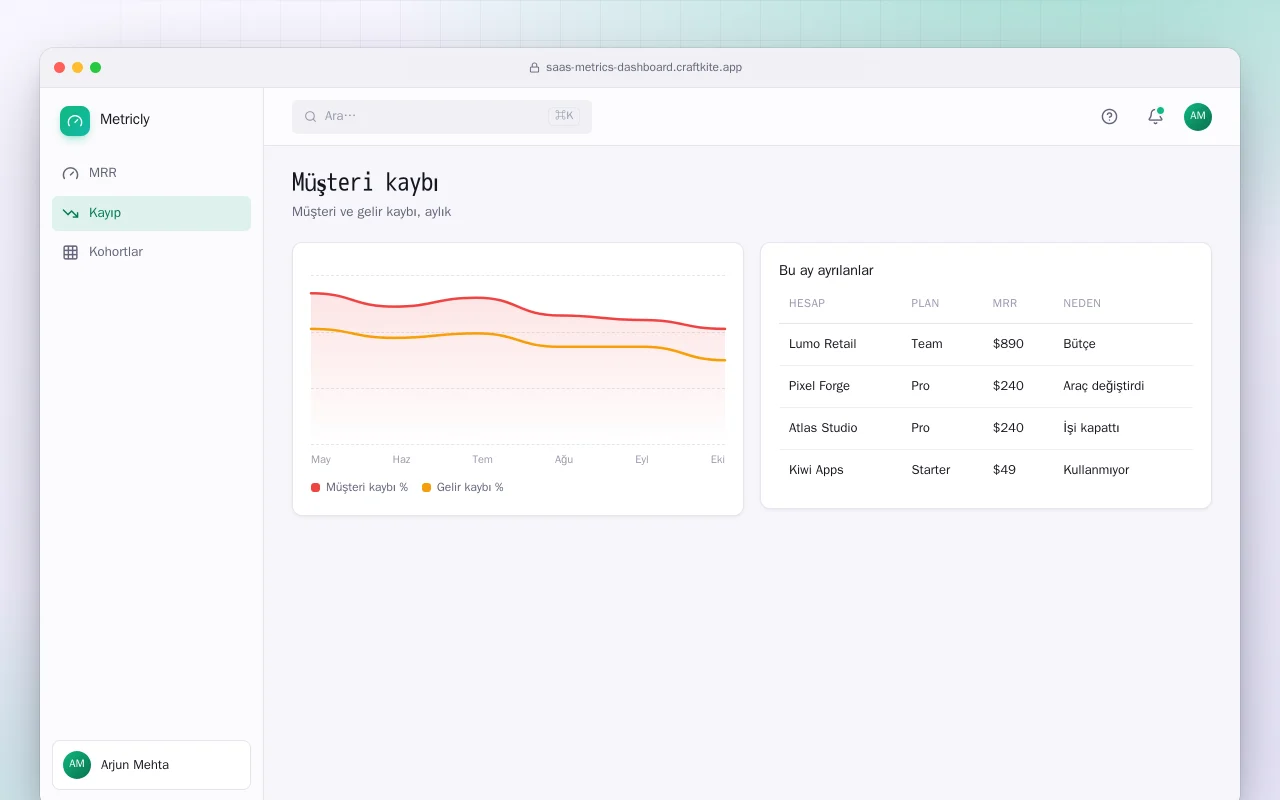Open the Arjun Mehta account card

(x=151, y=765)
